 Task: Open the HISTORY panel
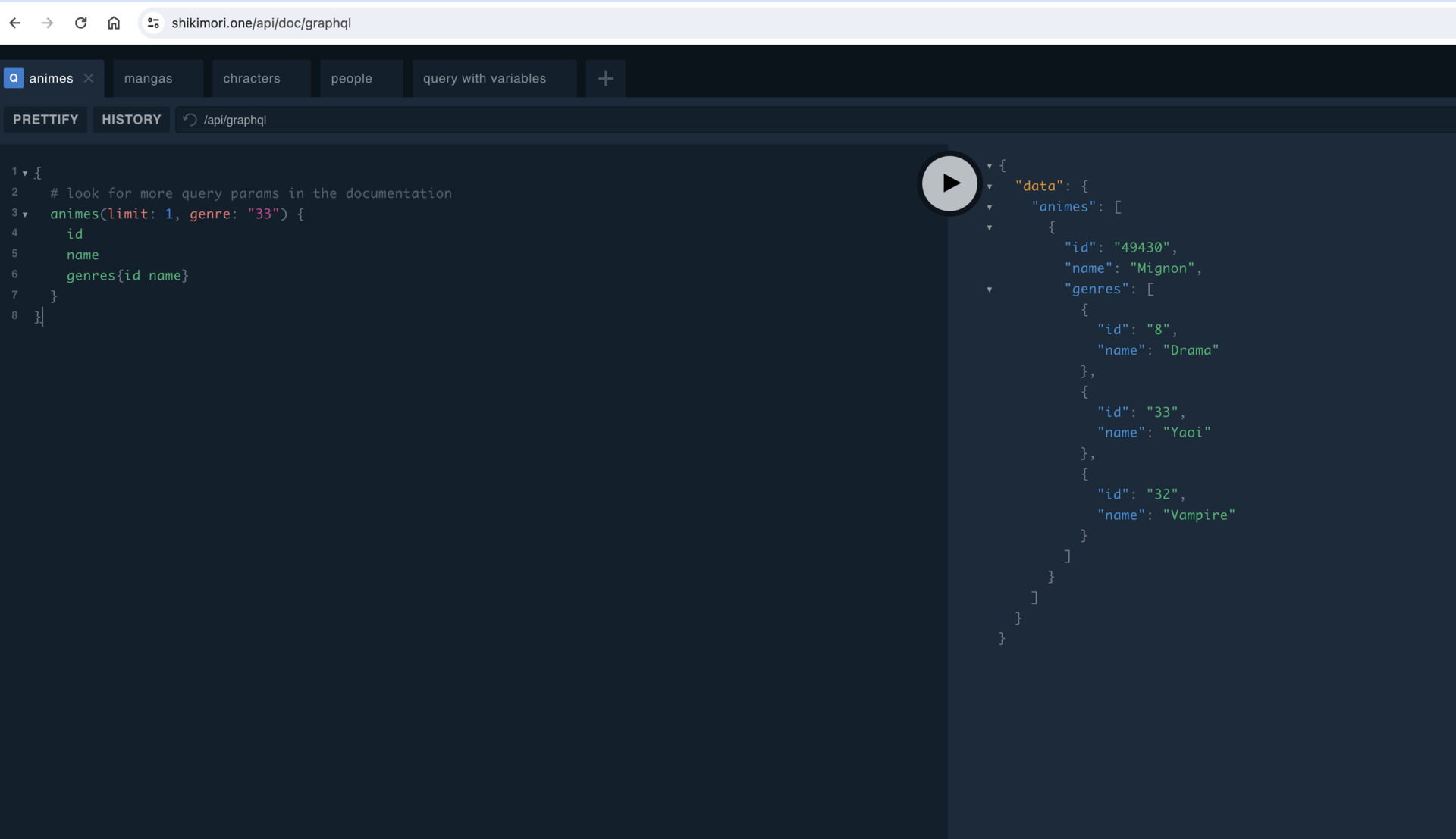point(131,120)
